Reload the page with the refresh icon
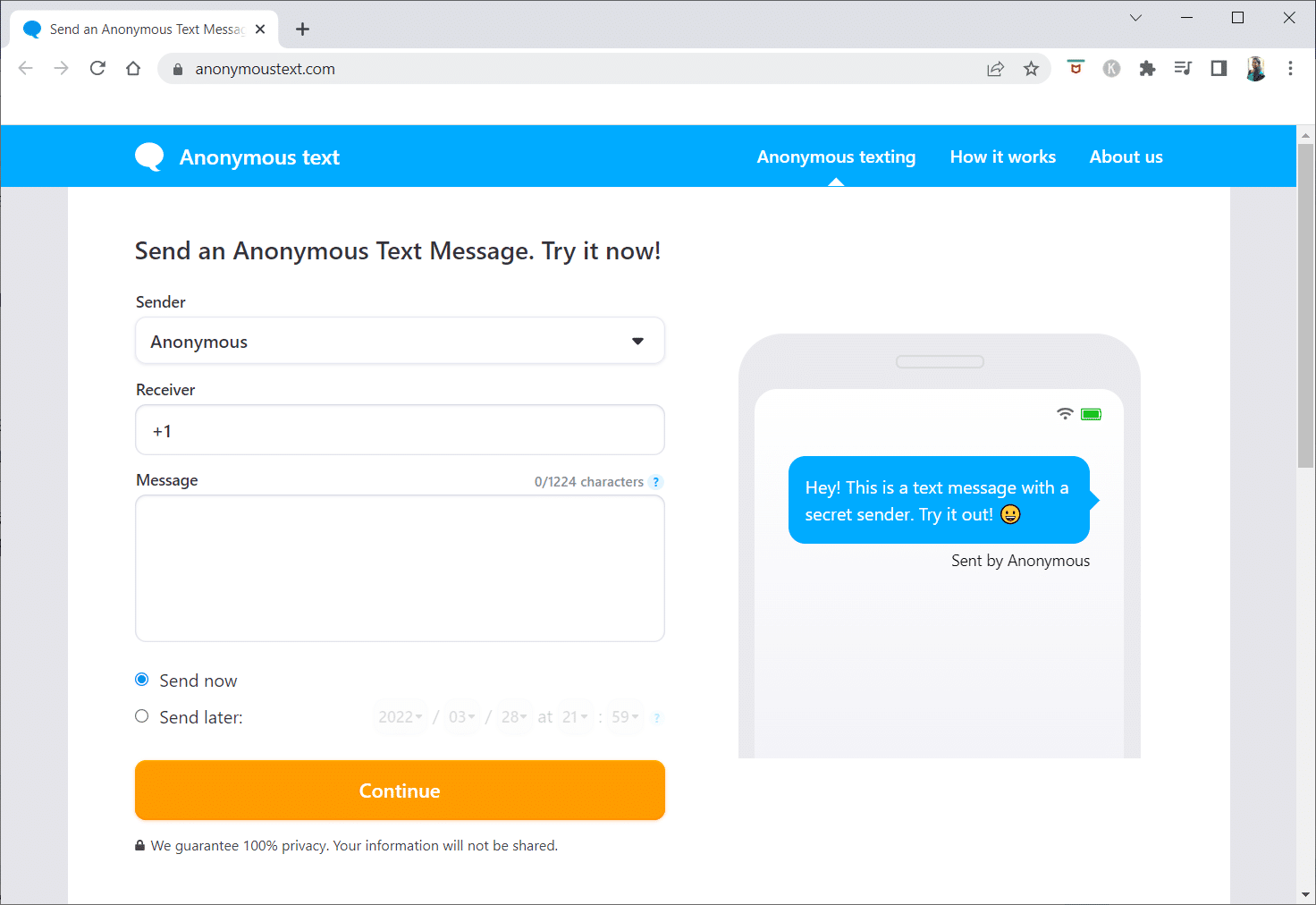 (97, 69)
